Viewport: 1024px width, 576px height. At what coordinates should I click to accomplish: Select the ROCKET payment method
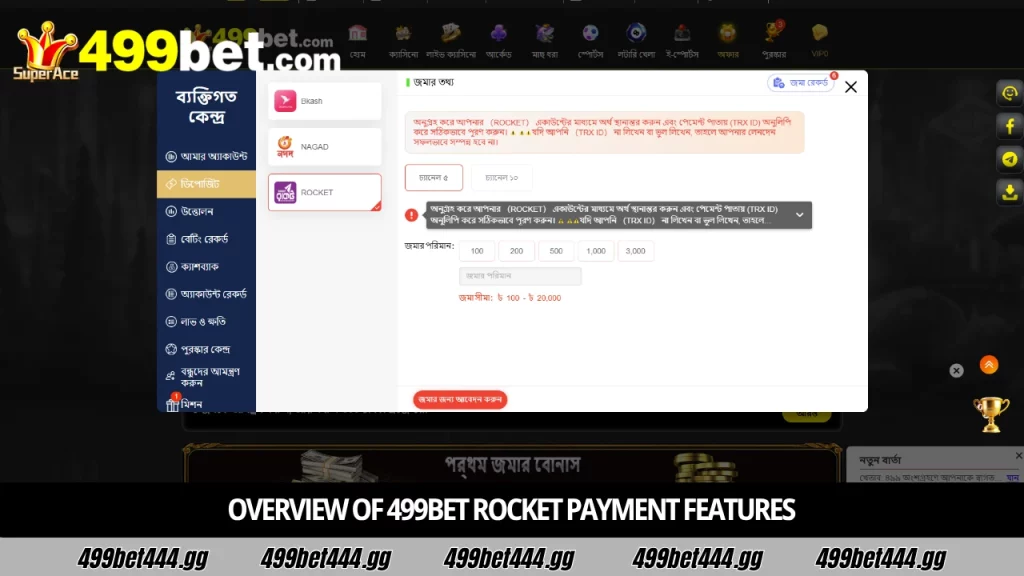[x=325, y=192]
